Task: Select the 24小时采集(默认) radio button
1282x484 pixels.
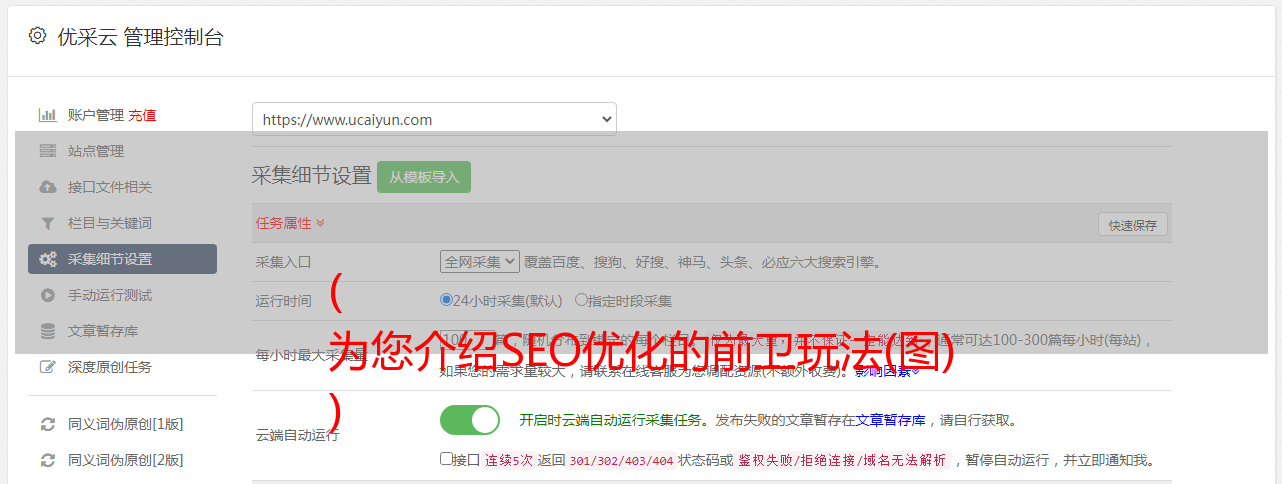Action: pos(446,299)
